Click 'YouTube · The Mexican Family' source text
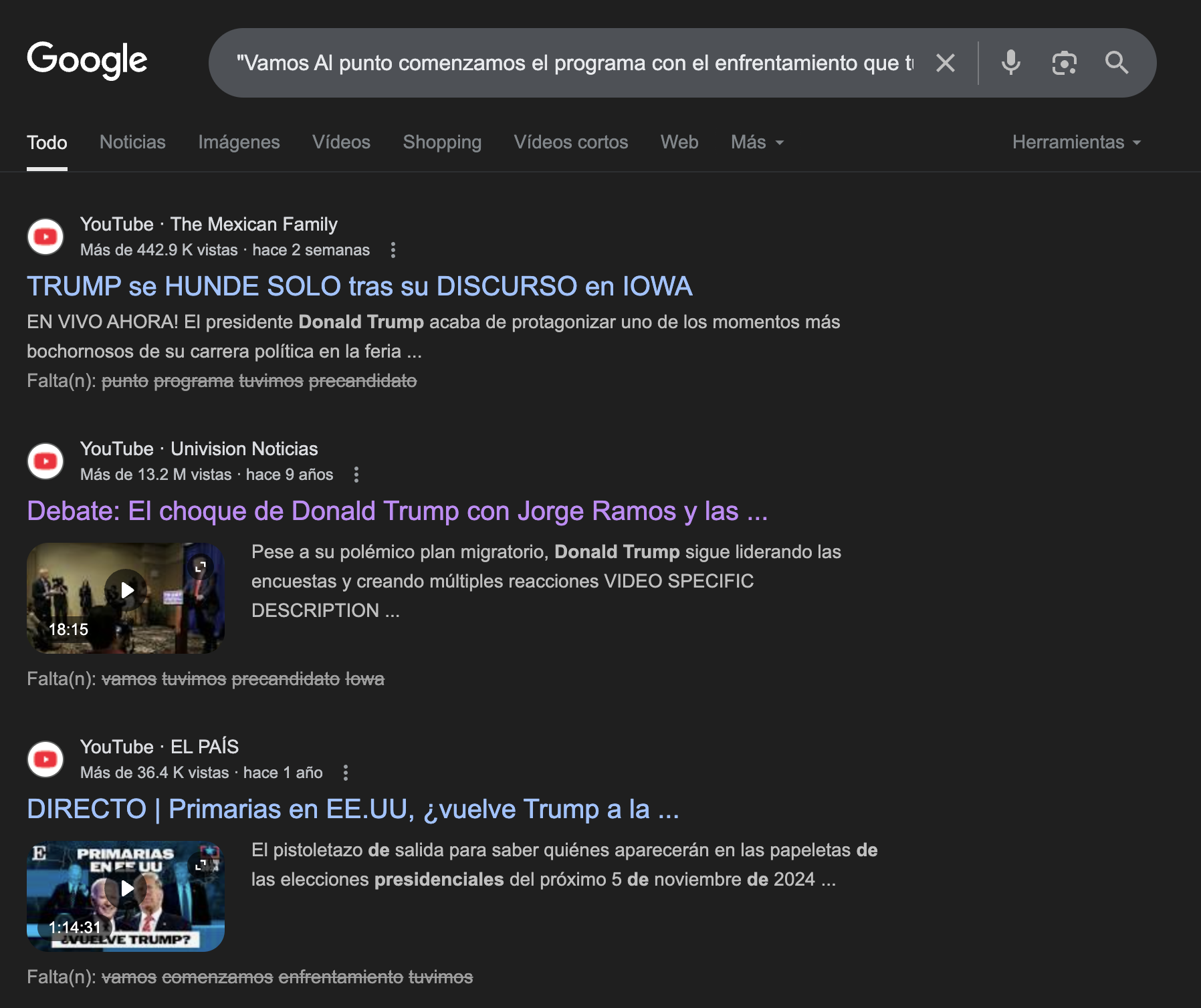The width and height of the screenshot is (1201, 1008). coord(209,224)
